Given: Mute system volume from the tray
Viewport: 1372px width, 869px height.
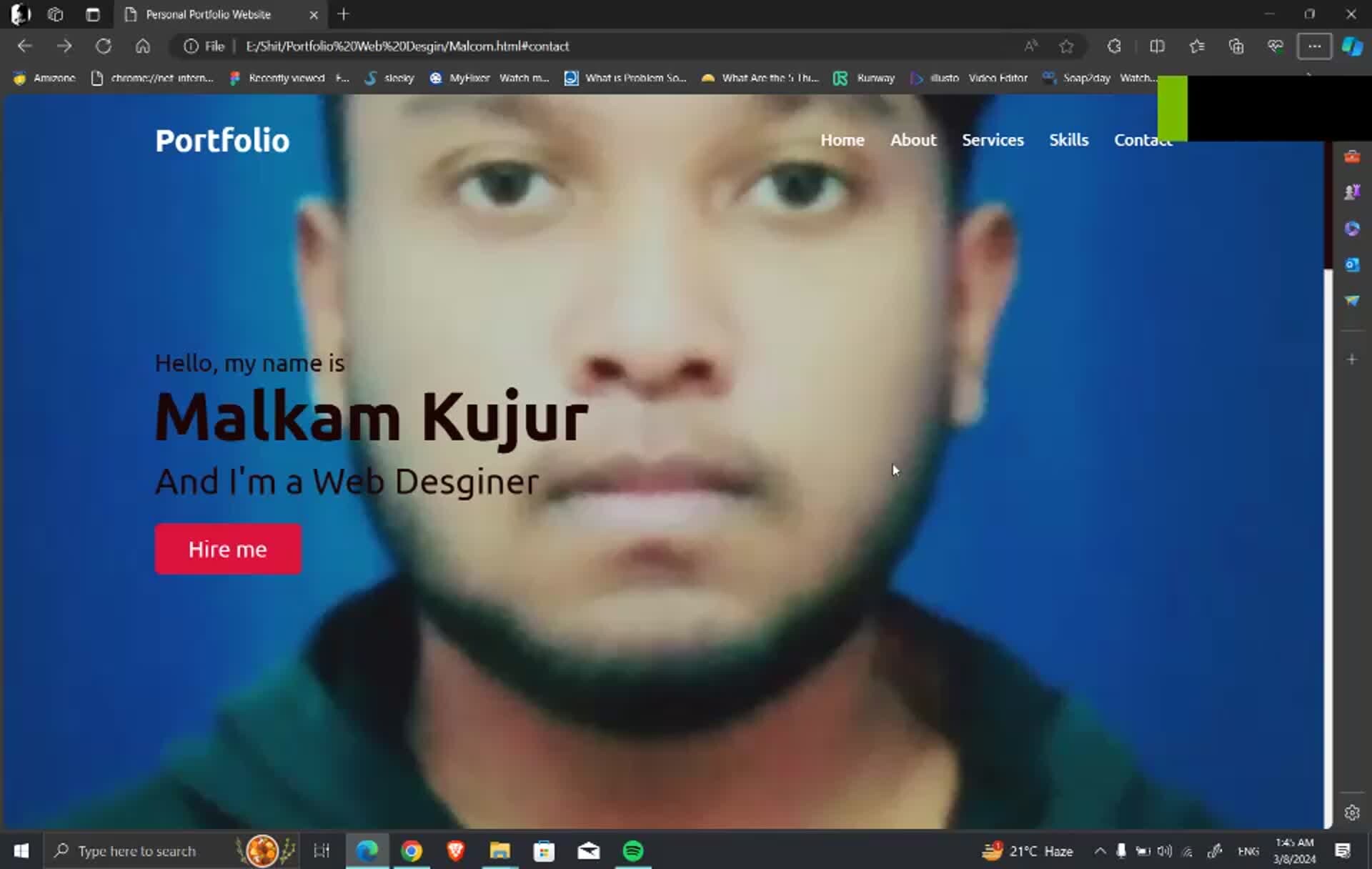Looking at the screenshot, I should [x=1165, y=850].
